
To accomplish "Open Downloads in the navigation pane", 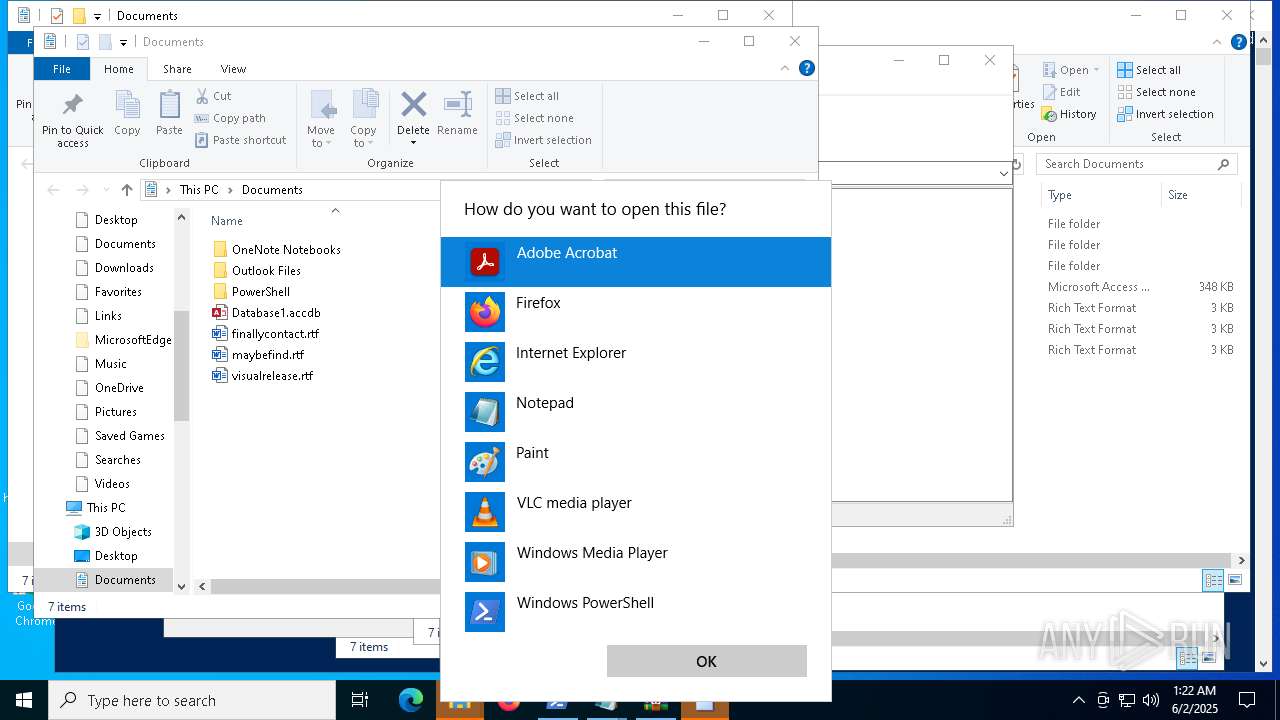I will click(124, 268).
